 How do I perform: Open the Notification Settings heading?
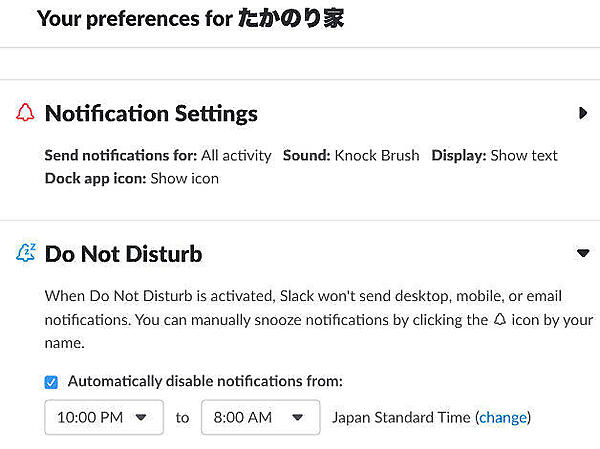point(151,114)
